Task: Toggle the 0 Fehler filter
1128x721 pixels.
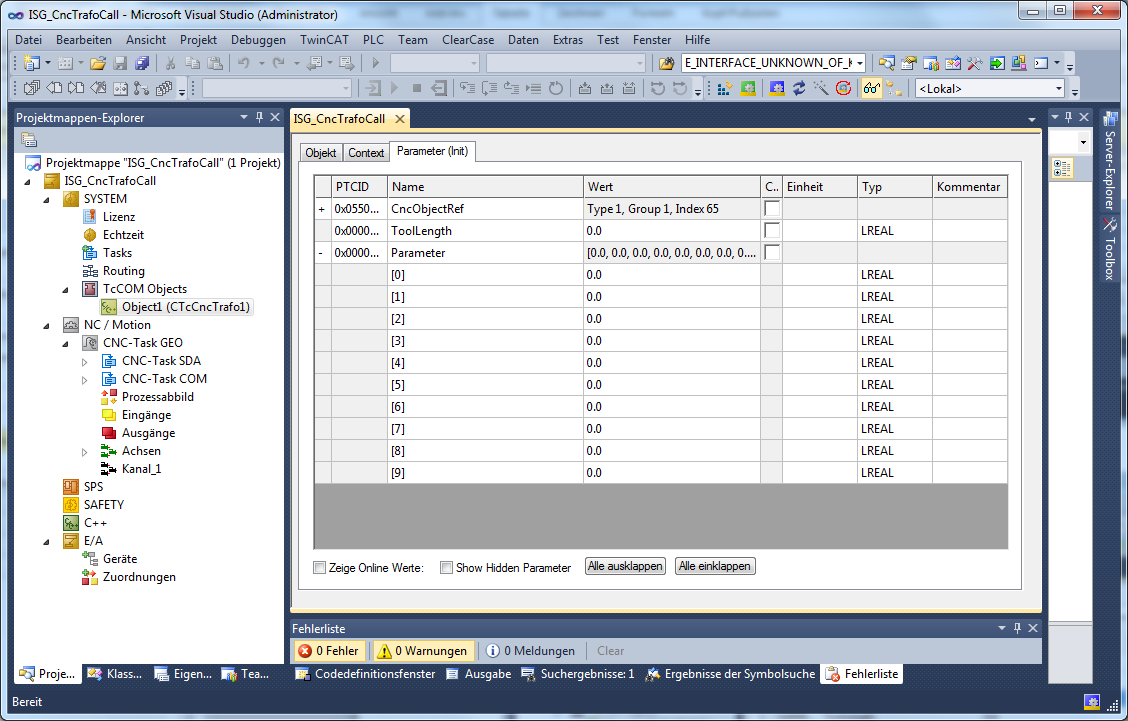Action: pos(329,650)
